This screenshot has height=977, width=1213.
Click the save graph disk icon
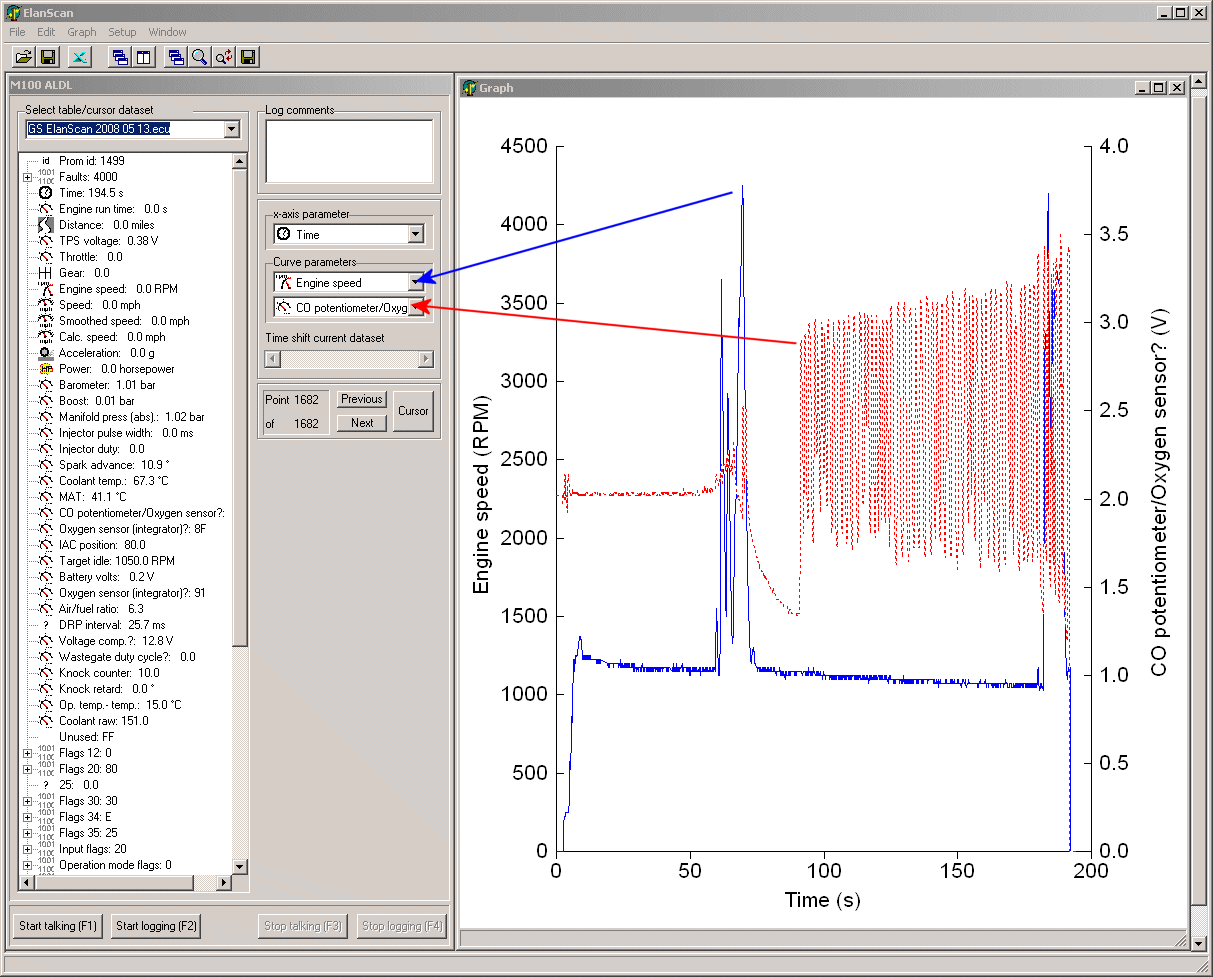click(x=248, y=57)
